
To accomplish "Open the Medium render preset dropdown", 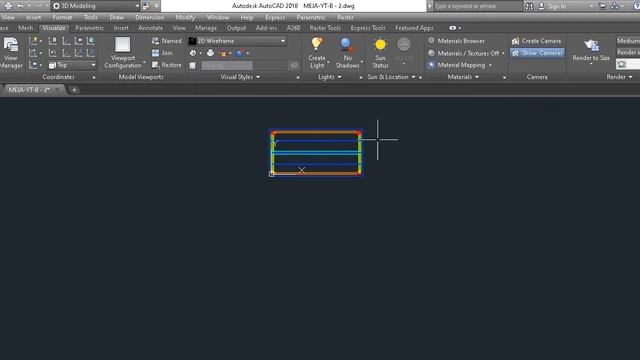I will [628, 41].
